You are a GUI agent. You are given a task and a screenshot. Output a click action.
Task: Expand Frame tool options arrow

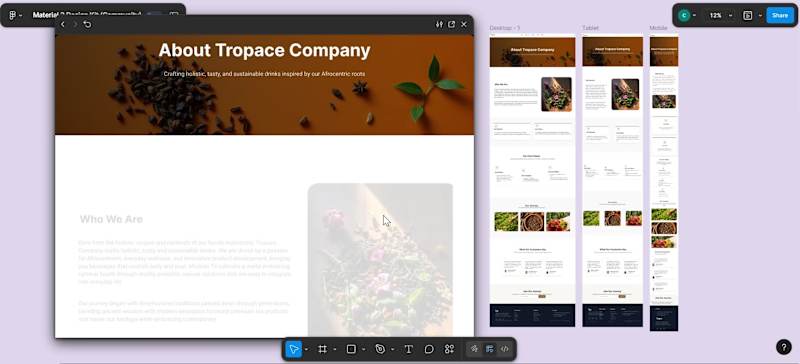click(335, 349)
